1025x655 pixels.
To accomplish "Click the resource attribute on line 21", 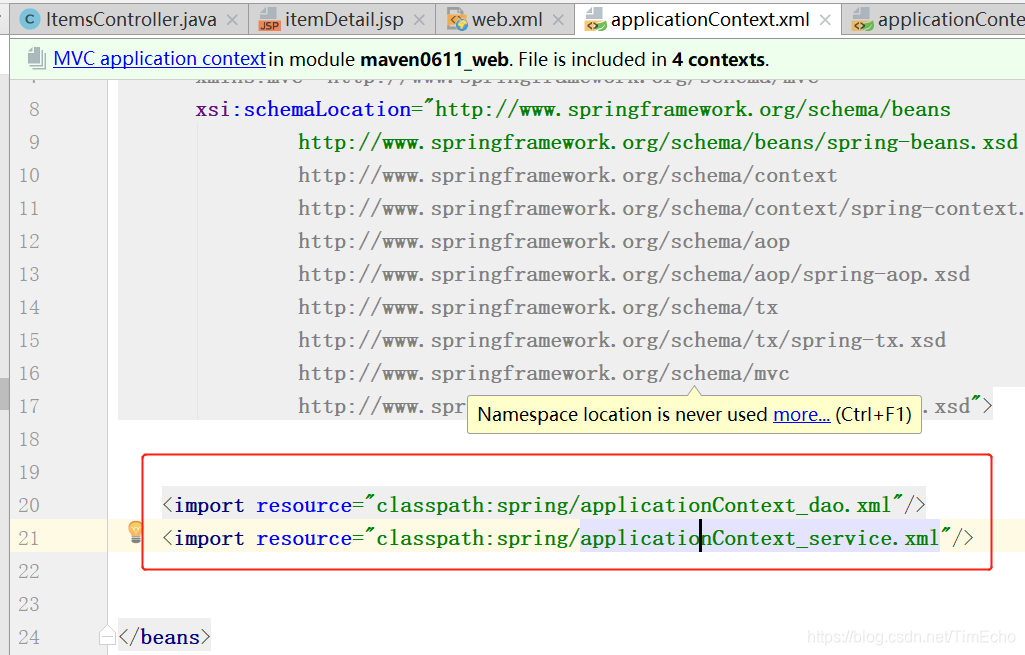I will pos(304,538).
